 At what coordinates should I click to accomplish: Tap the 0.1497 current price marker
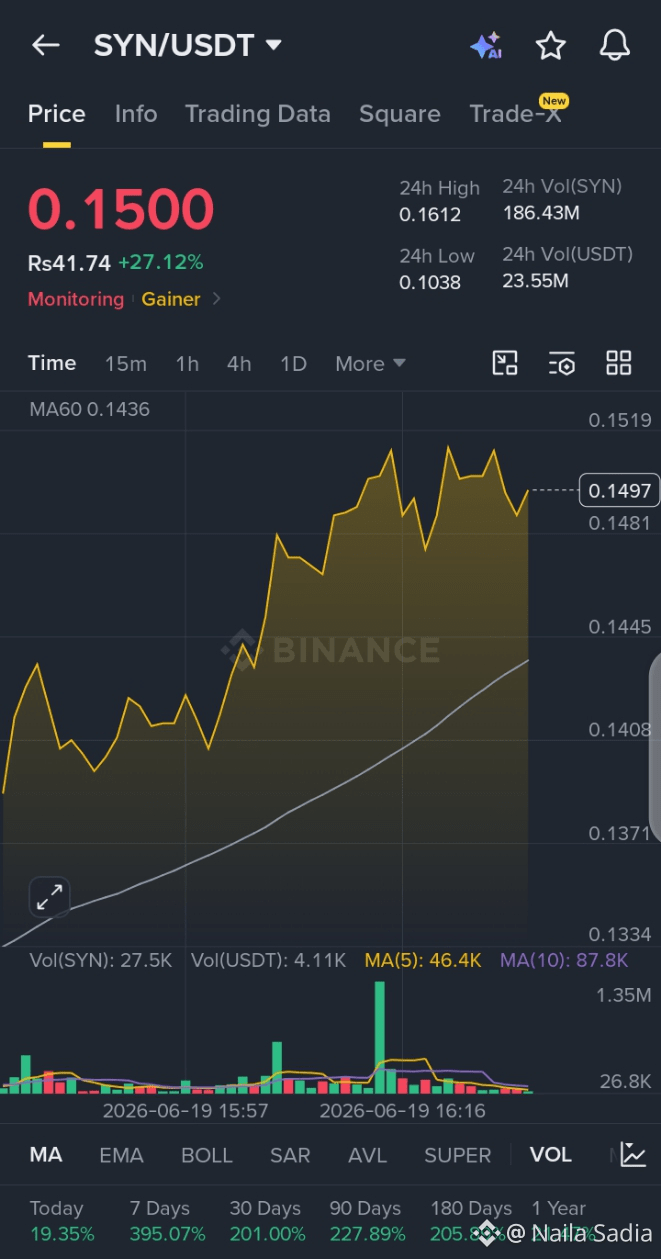point(620,490)
